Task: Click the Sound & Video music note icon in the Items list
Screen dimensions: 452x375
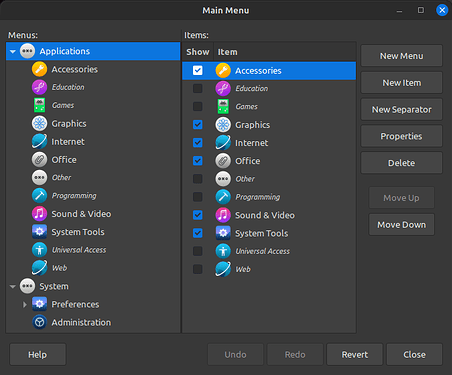Action: point(223,215)
